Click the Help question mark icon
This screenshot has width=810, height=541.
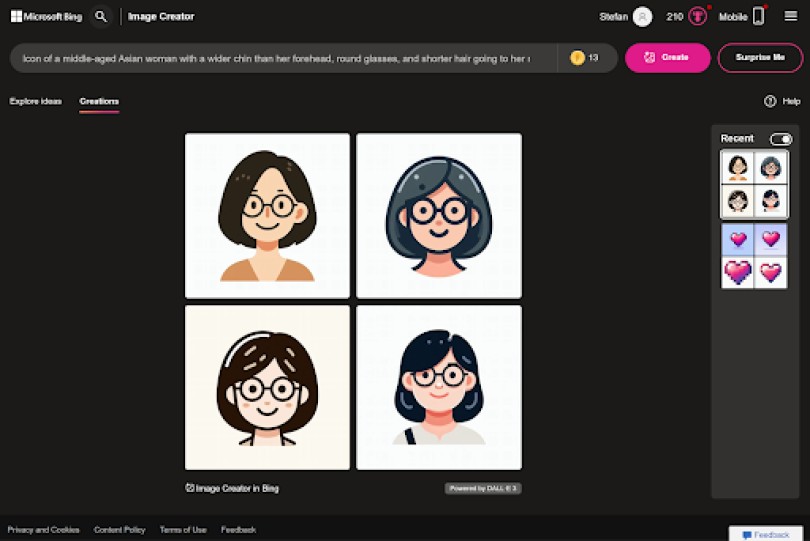coord(770,101)
